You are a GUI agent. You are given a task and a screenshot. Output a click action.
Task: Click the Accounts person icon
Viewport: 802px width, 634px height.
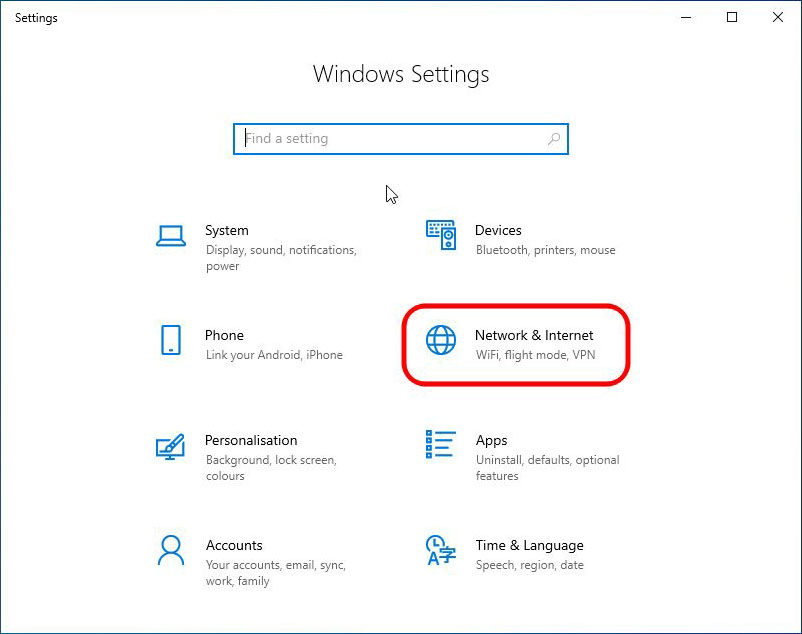(x=171, y=550)
